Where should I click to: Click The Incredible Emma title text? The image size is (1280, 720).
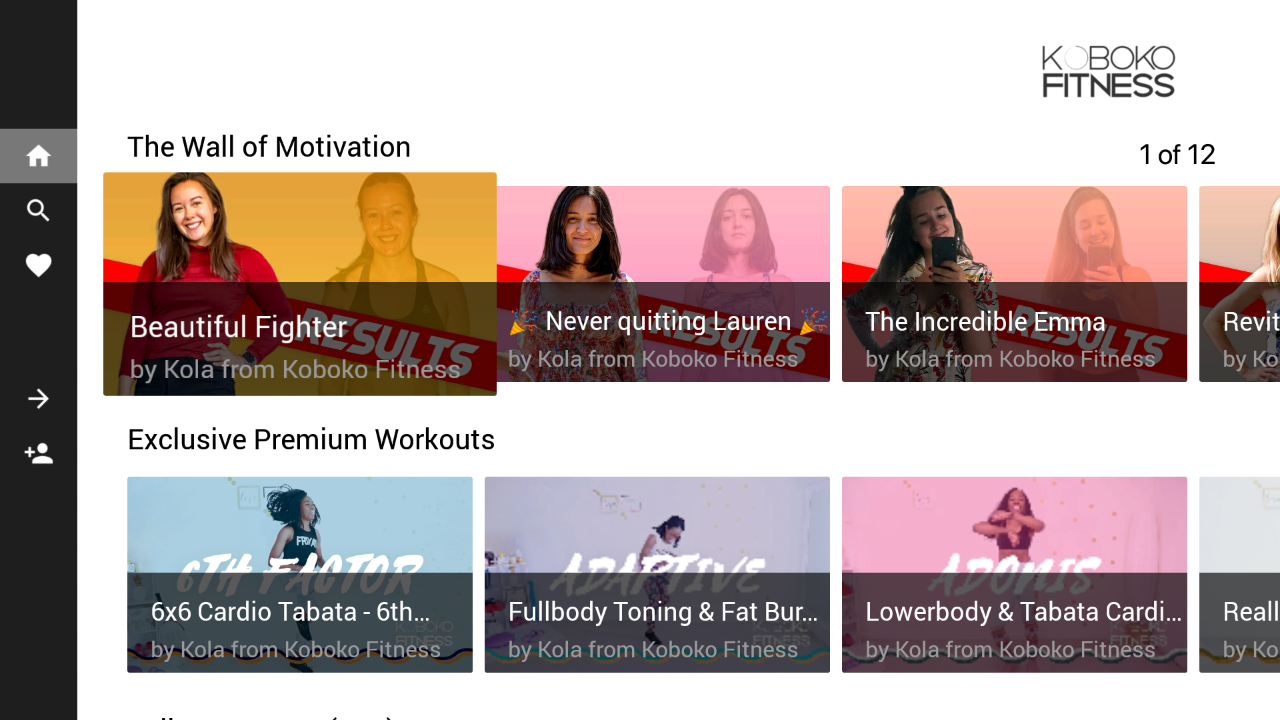[985, 321]
